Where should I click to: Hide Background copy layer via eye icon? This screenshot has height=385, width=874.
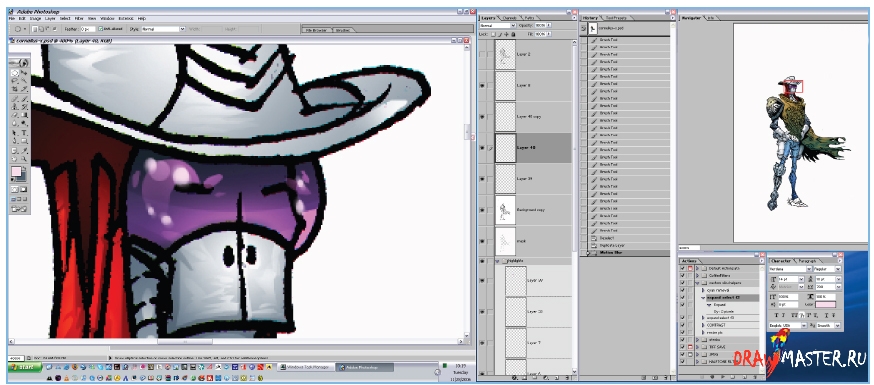[x=483, y=210]
